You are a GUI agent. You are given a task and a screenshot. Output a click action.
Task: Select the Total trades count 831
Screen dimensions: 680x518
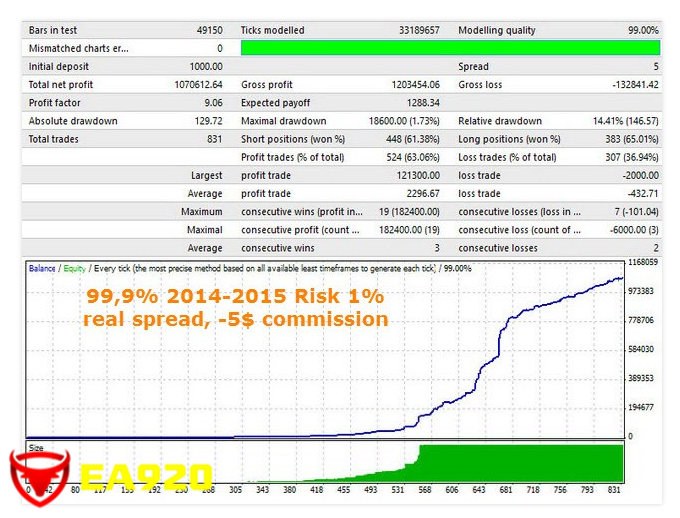(x=214, y=139)
